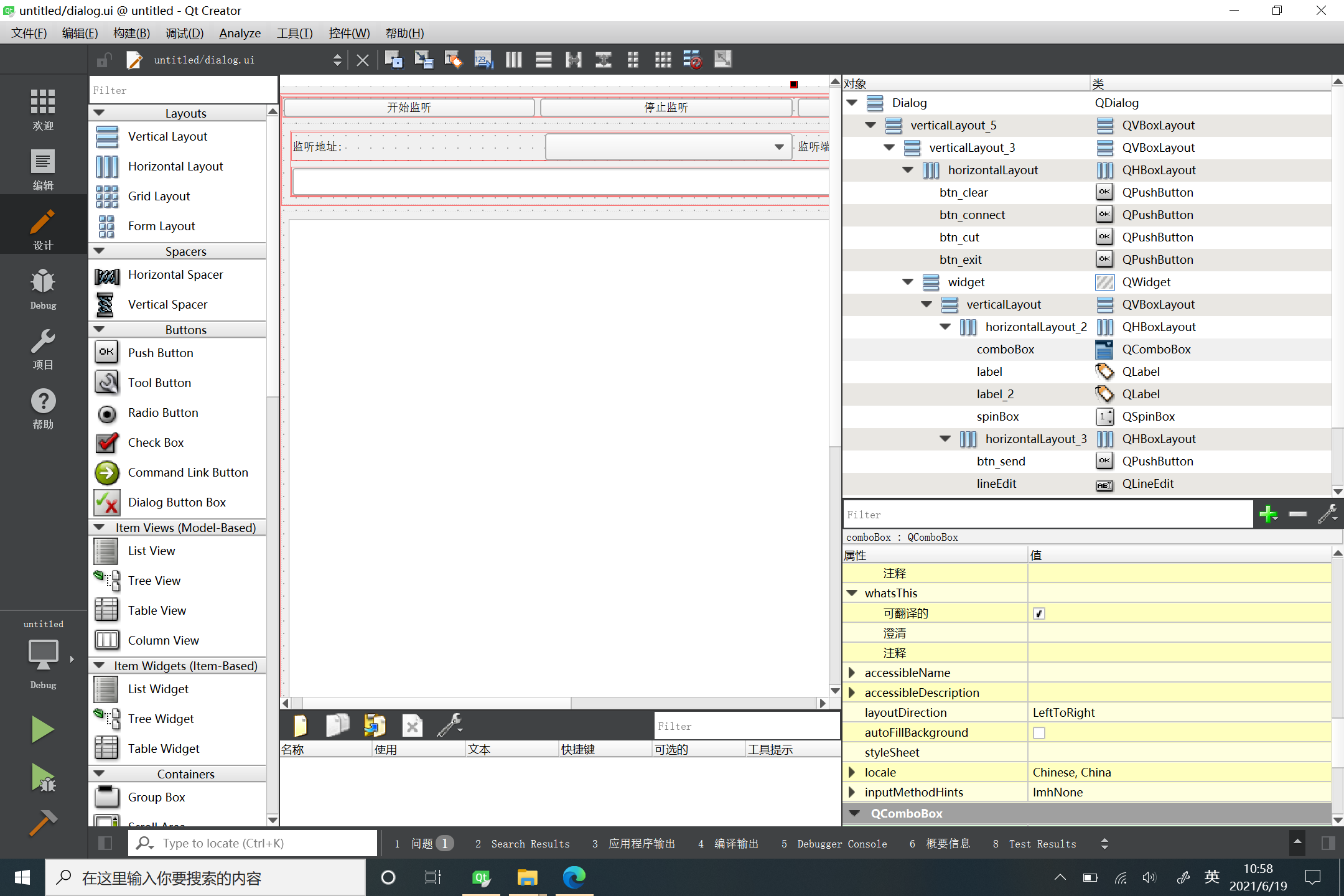Expand the locale property row
Image resolution: width=1344 pixels, height=896 pixels.
(852, 772)
